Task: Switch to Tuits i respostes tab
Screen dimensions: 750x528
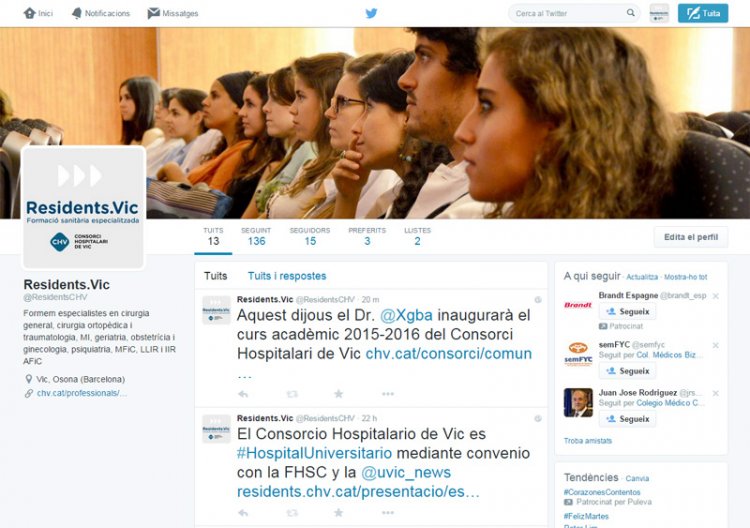Action: (x=287, y=276)
